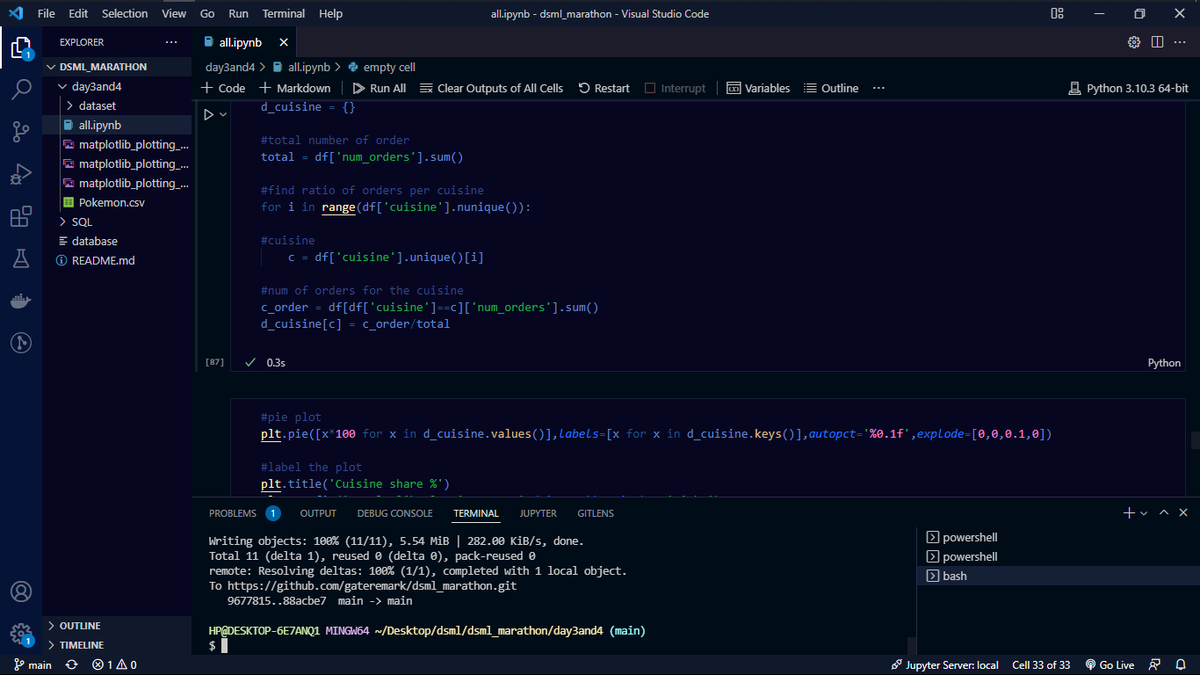The height and width of the screenshot is (675, 1200).
Task: Click Run All cells
Action: click(379, 88)
